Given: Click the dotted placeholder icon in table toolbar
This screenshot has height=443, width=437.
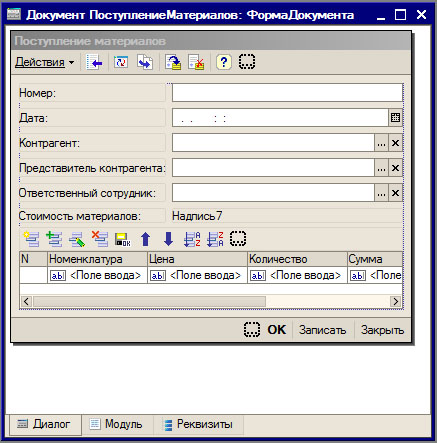Looking at the screenshot, I should pyautogui.click(x=238, y=239).
